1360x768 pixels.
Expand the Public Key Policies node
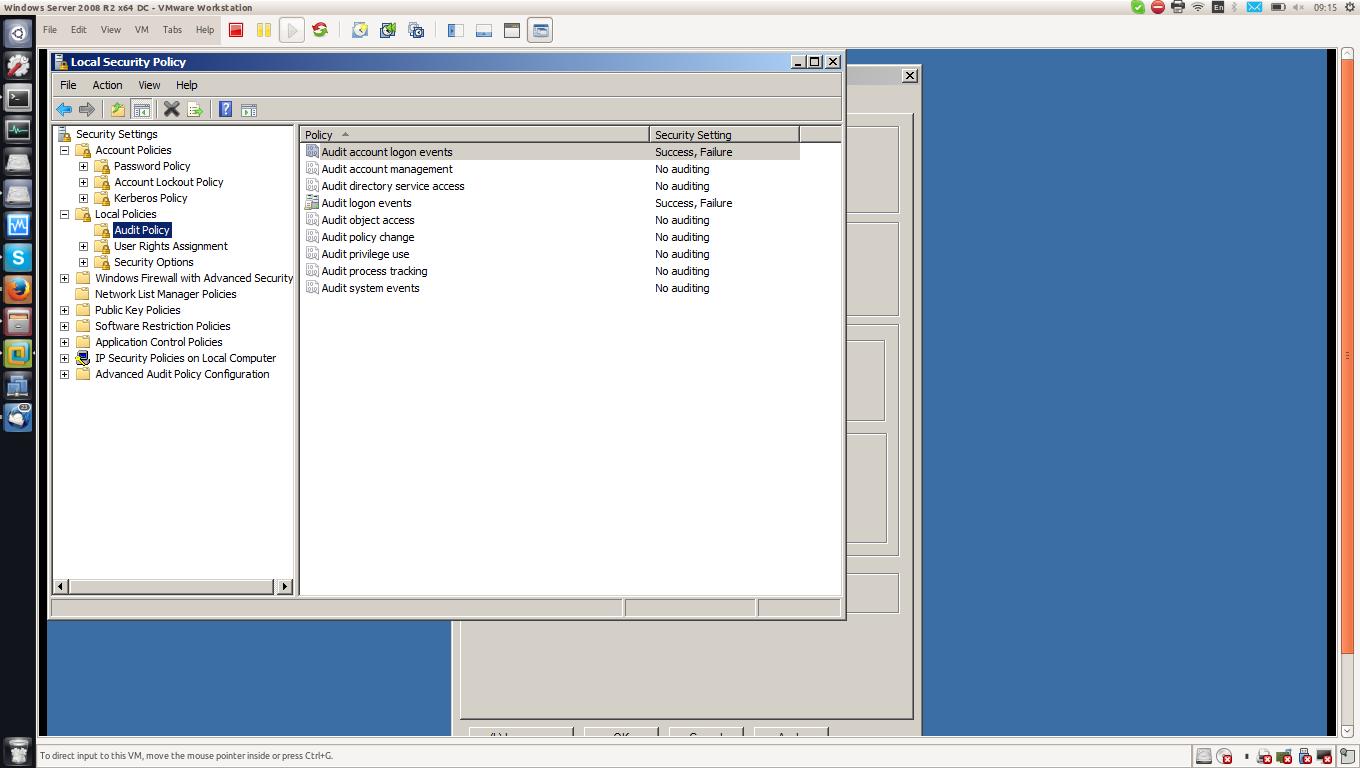pyautogui.click(x=65, y=310)
